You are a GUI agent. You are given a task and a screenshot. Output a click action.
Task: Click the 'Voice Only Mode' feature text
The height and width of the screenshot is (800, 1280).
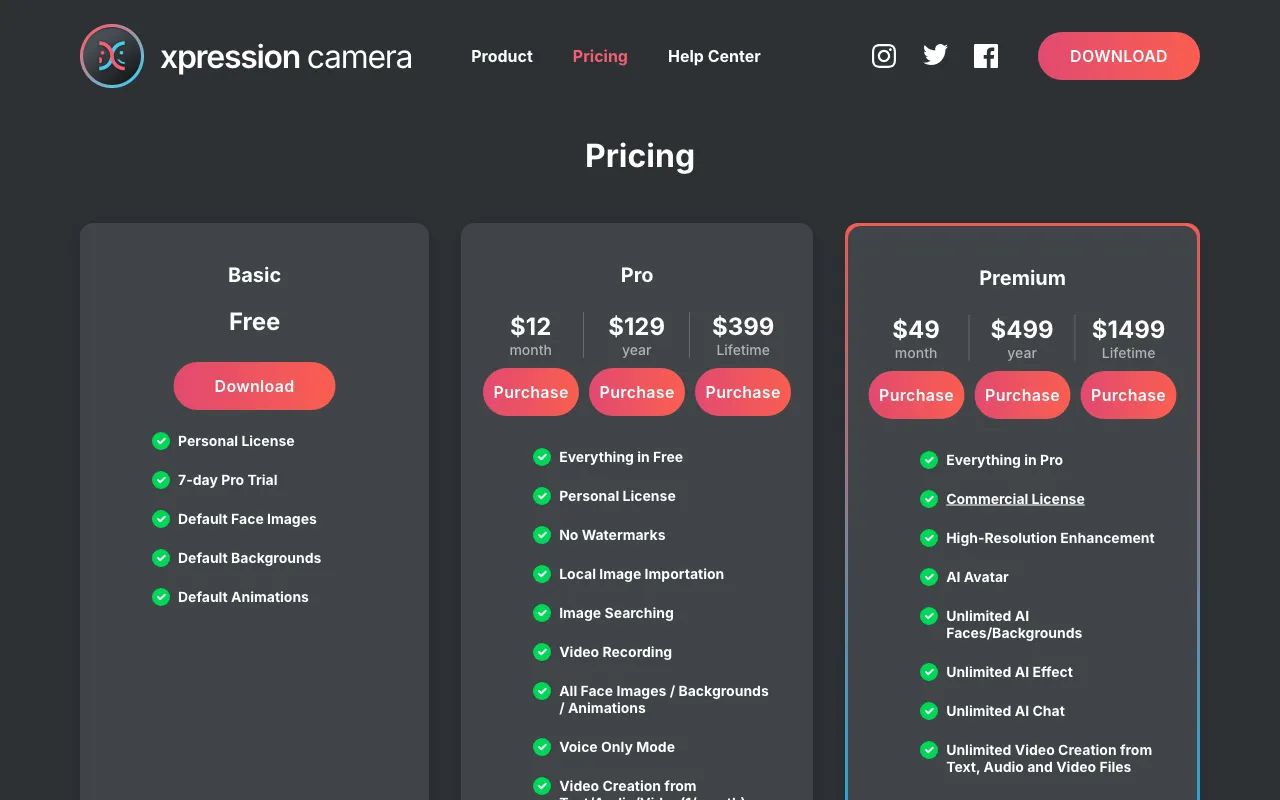(x=617, y=747)
